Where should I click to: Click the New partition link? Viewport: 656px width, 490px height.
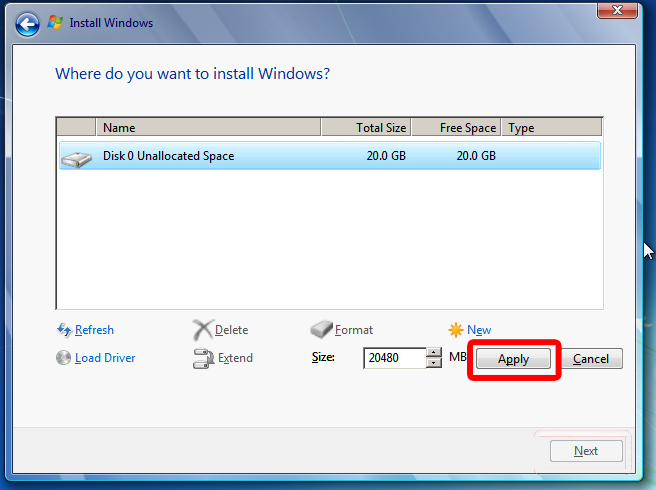[x=479, y=330]
